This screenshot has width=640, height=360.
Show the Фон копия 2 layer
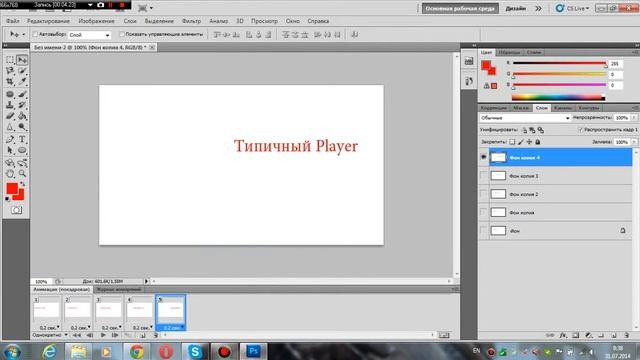tap(484, 194)
